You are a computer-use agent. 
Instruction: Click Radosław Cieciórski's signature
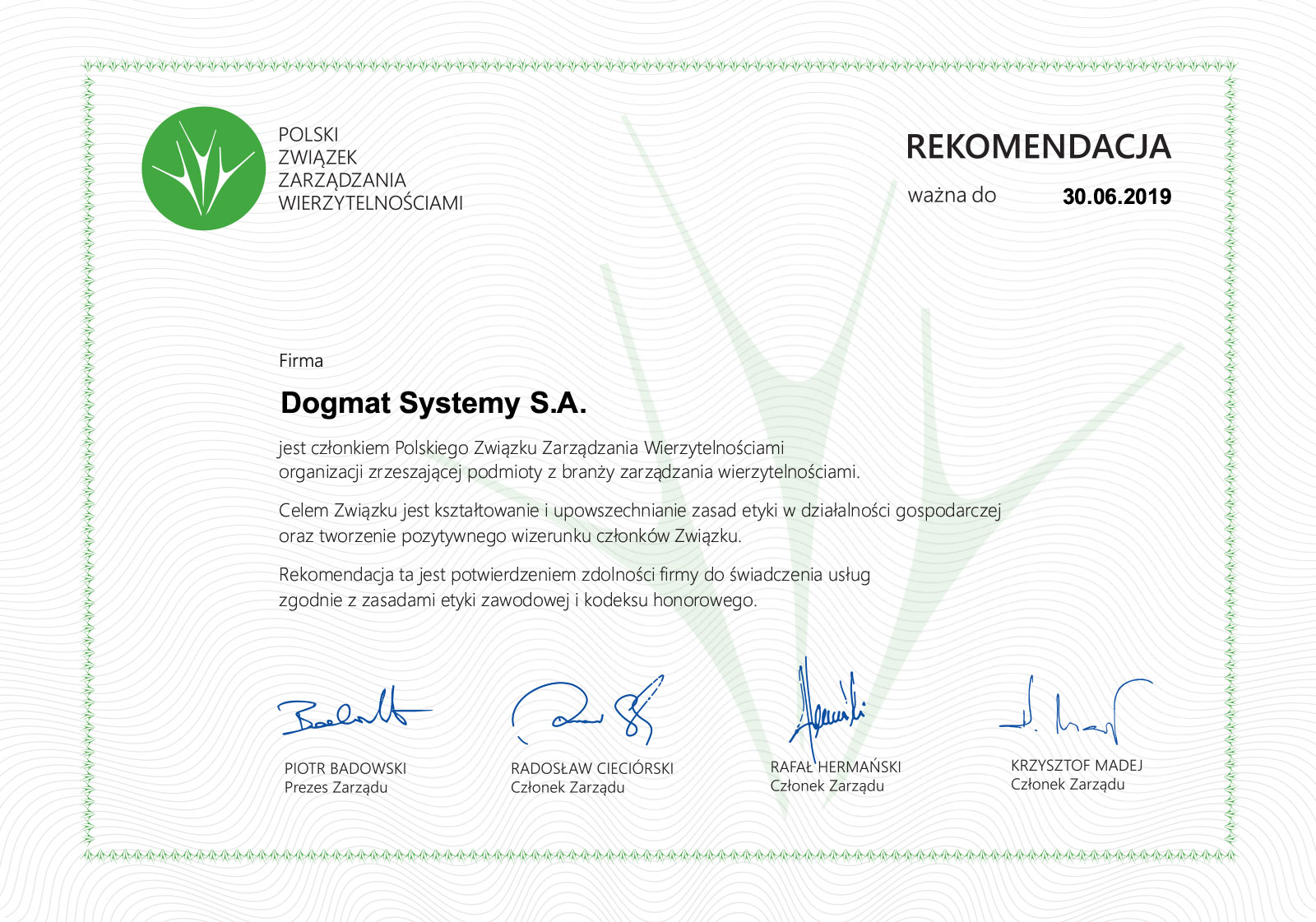coord(587,709)
